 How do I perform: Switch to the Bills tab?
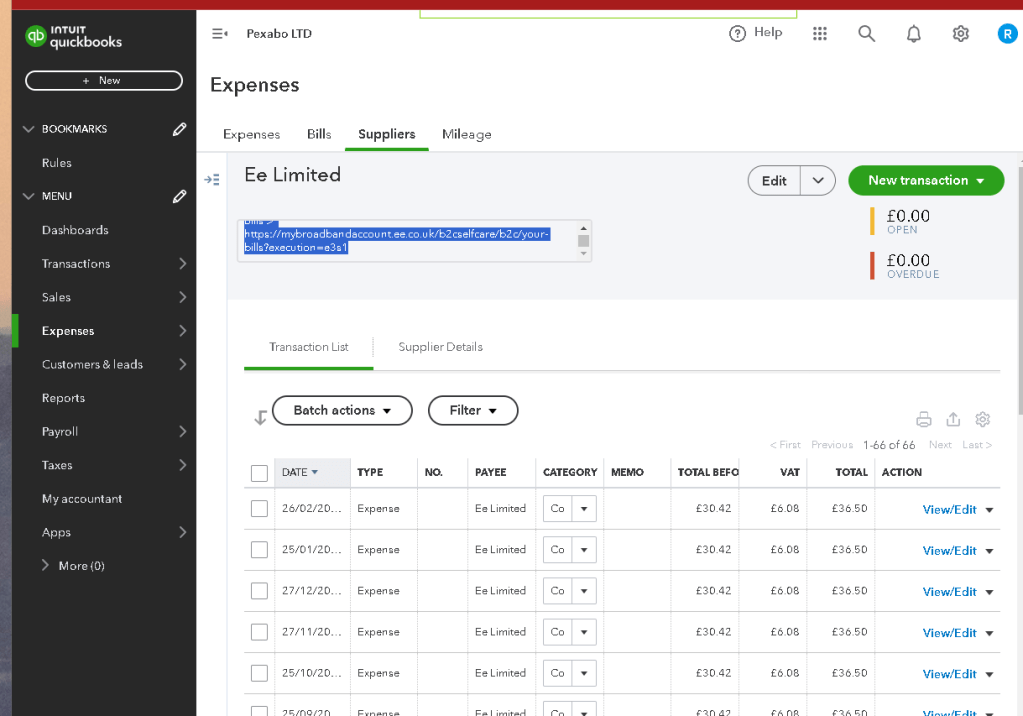[x=319, y=134]
